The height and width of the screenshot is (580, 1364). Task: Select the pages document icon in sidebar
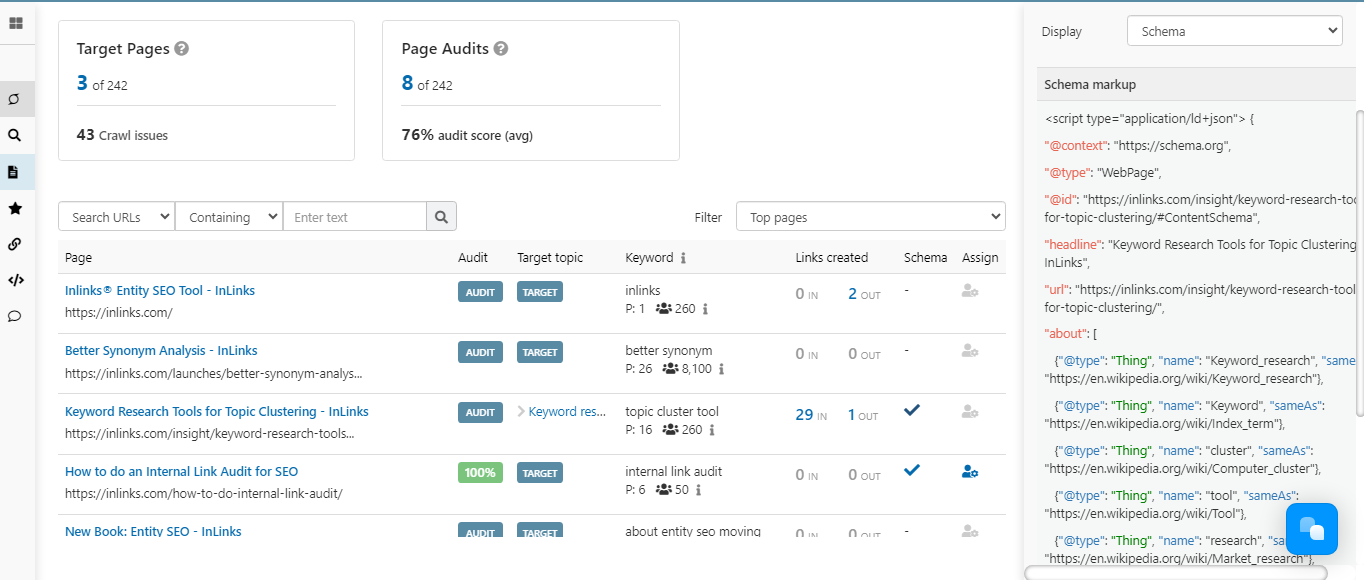[14, 172]
